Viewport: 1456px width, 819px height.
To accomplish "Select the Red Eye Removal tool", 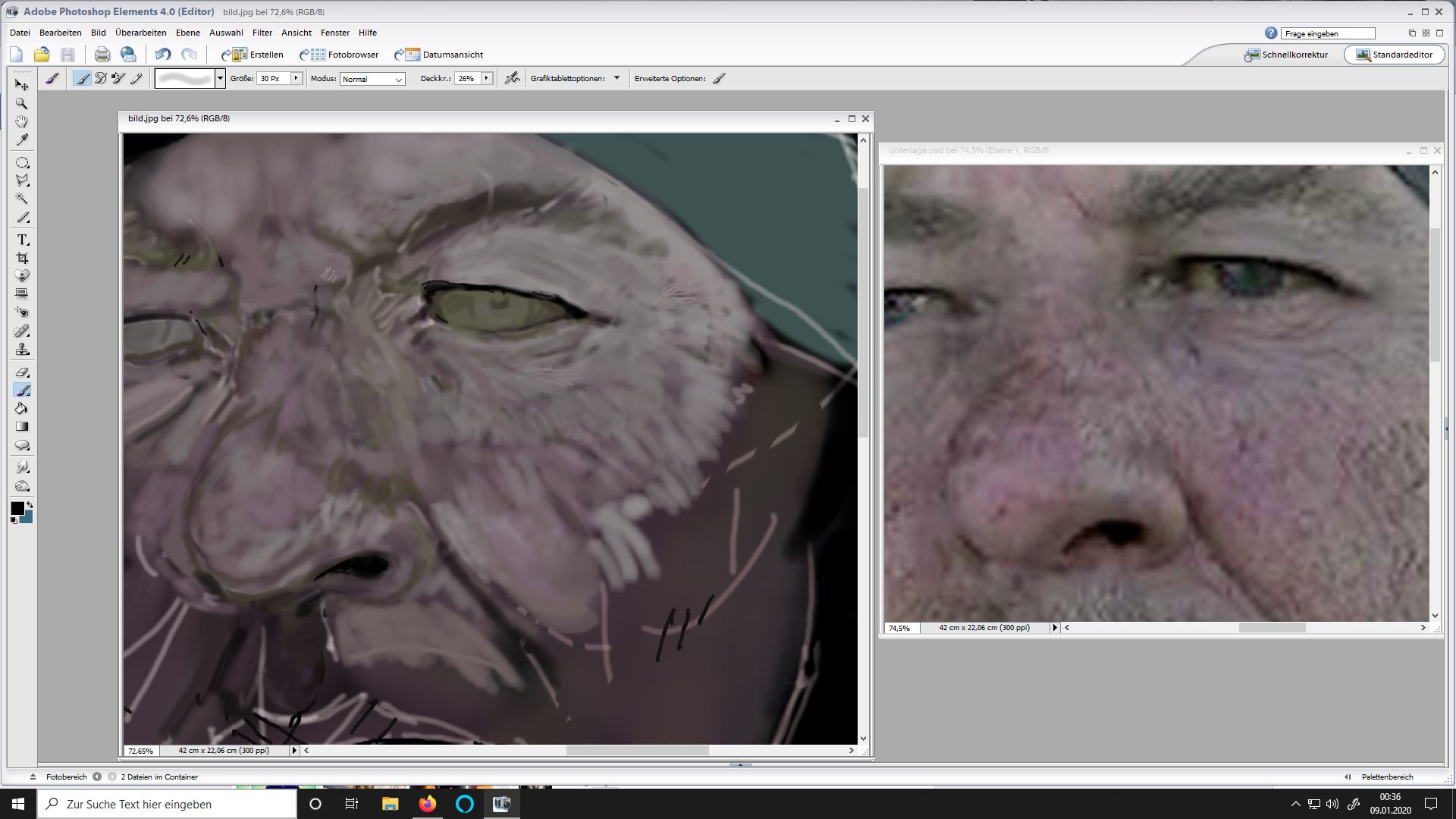I will pyautogui.click(x=22, y=312).
